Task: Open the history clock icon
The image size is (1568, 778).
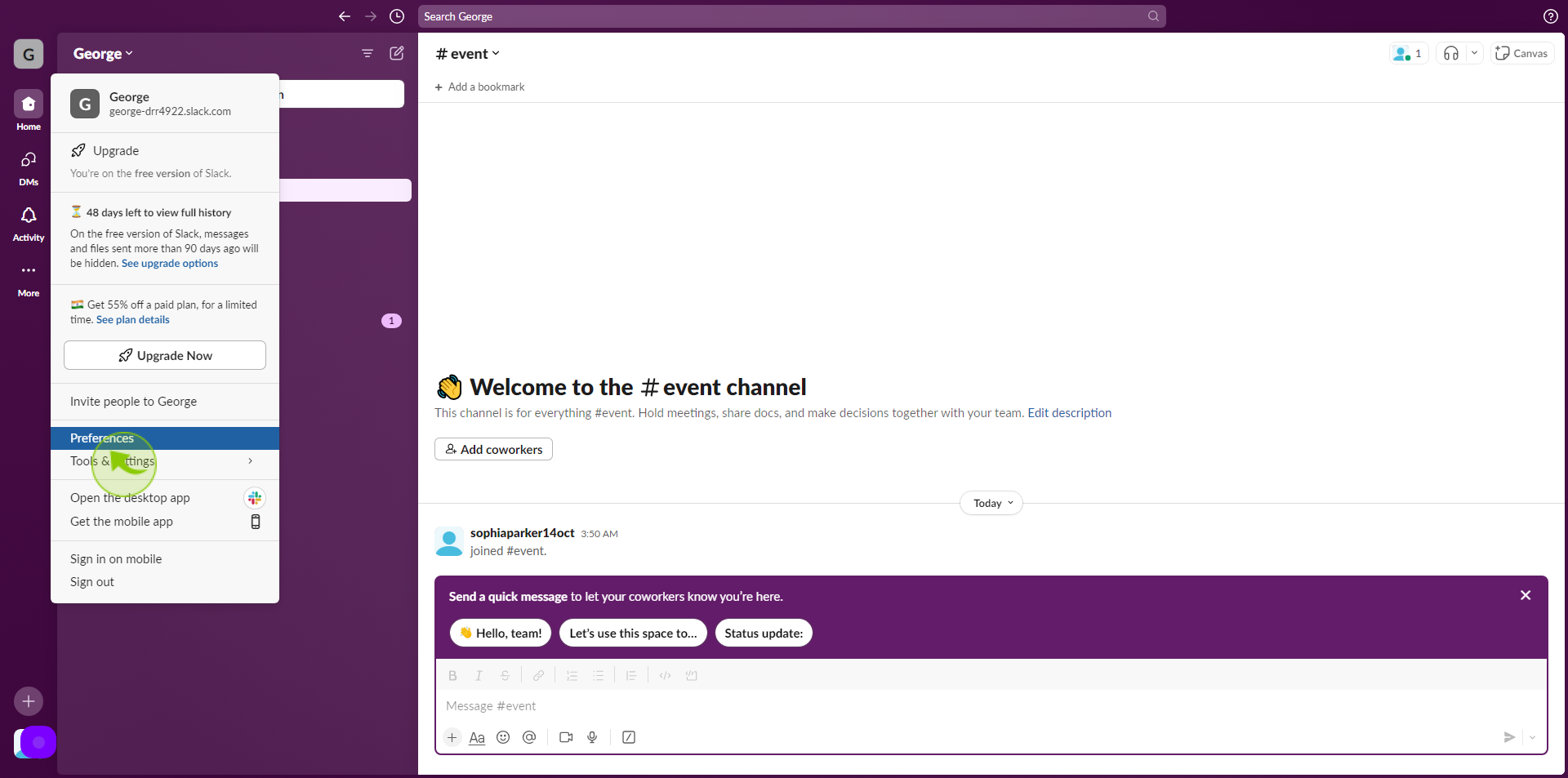Action: tap(397, 16)
